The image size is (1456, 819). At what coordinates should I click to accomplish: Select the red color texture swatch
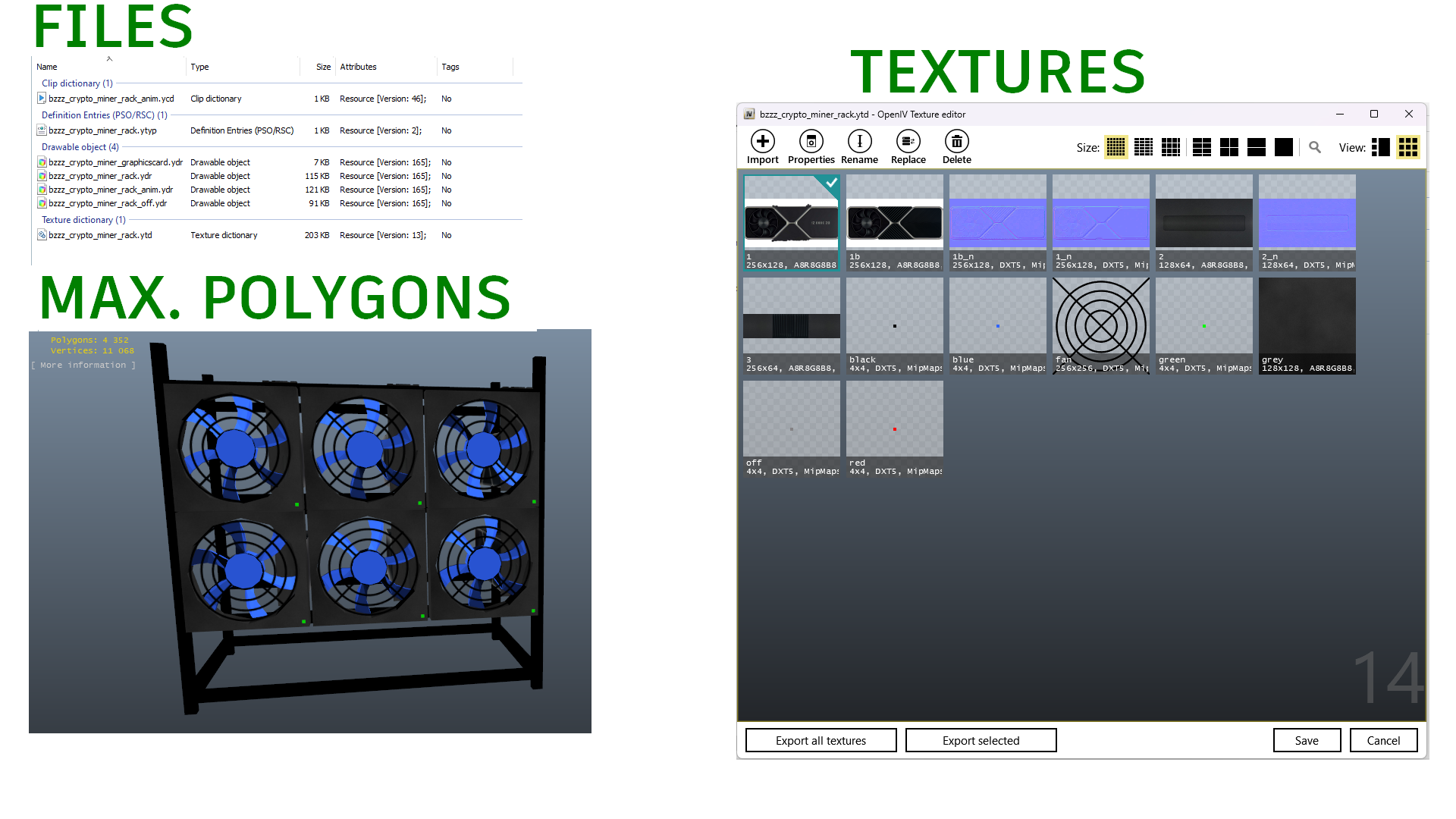pos(895,428)
